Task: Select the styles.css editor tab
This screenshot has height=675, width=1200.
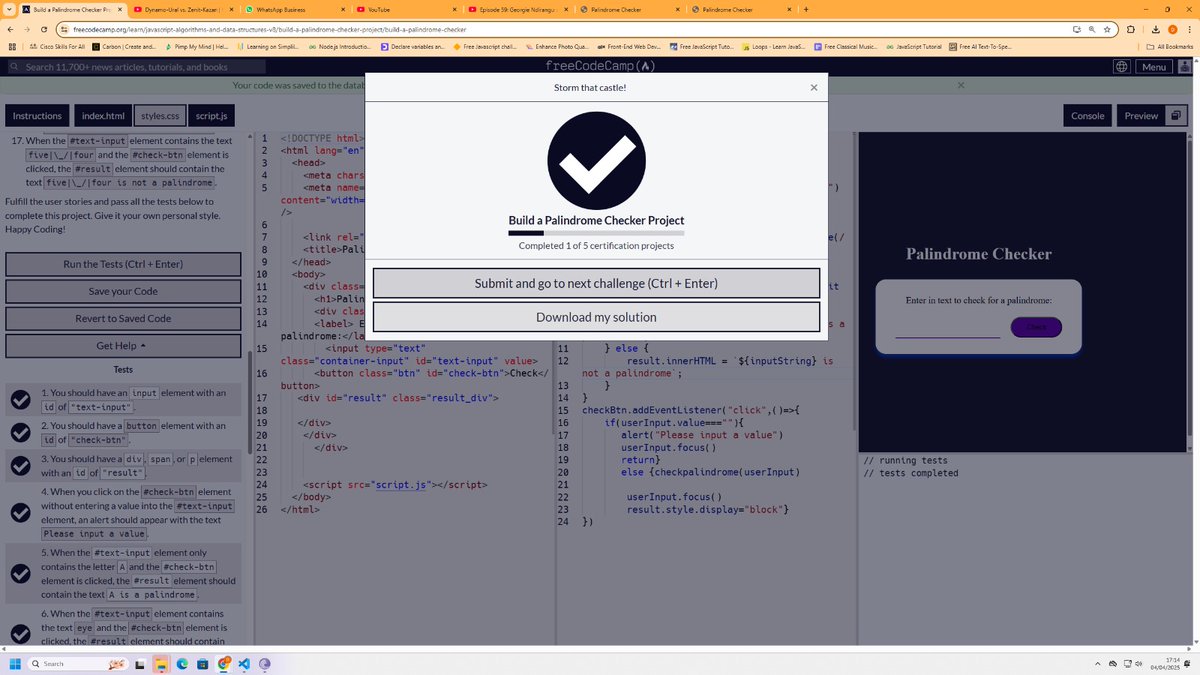Action: coord(160,116)
